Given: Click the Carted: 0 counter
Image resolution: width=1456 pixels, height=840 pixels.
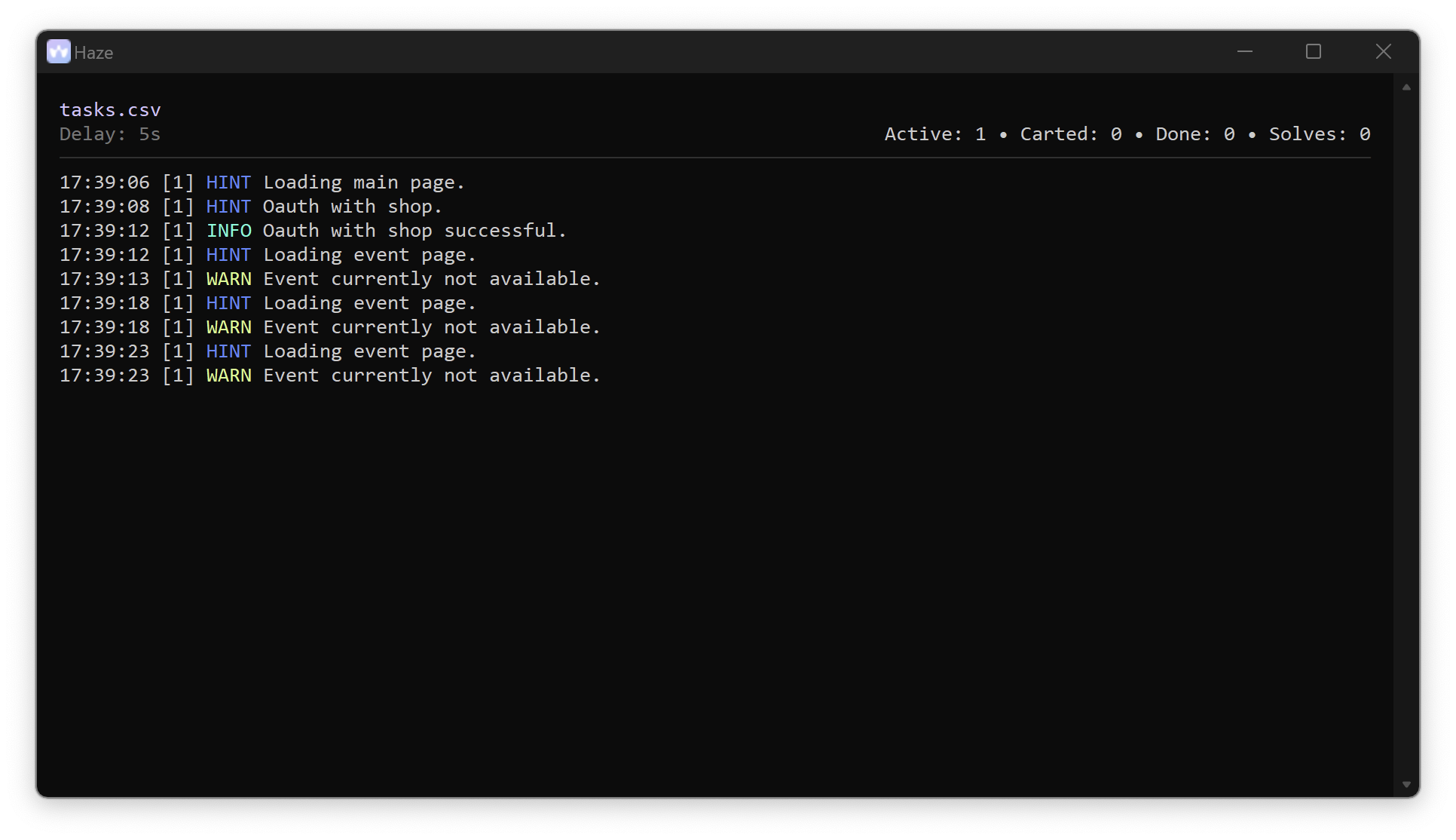Looking at the screenshot, I should 1071,134.
